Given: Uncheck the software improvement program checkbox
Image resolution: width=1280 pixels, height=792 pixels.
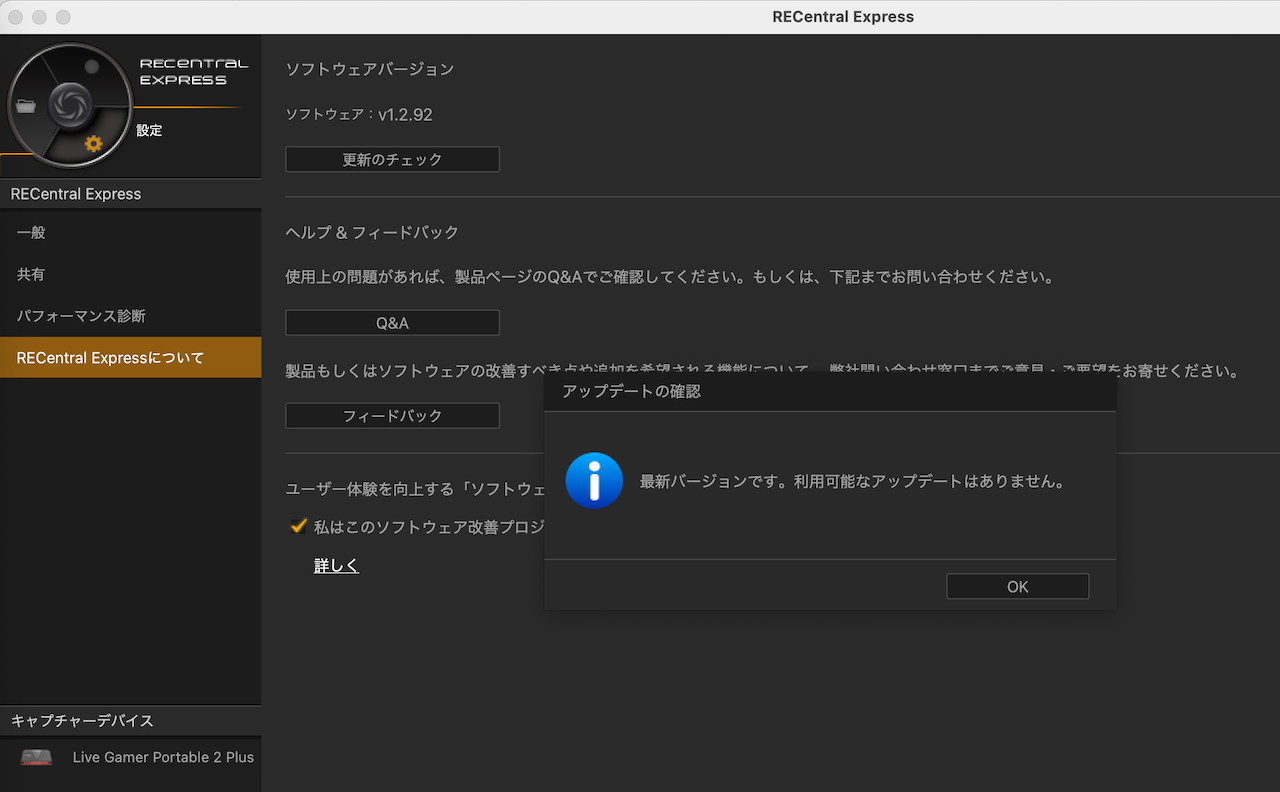Looking at the screenshot, I should [x=298, y=526].
